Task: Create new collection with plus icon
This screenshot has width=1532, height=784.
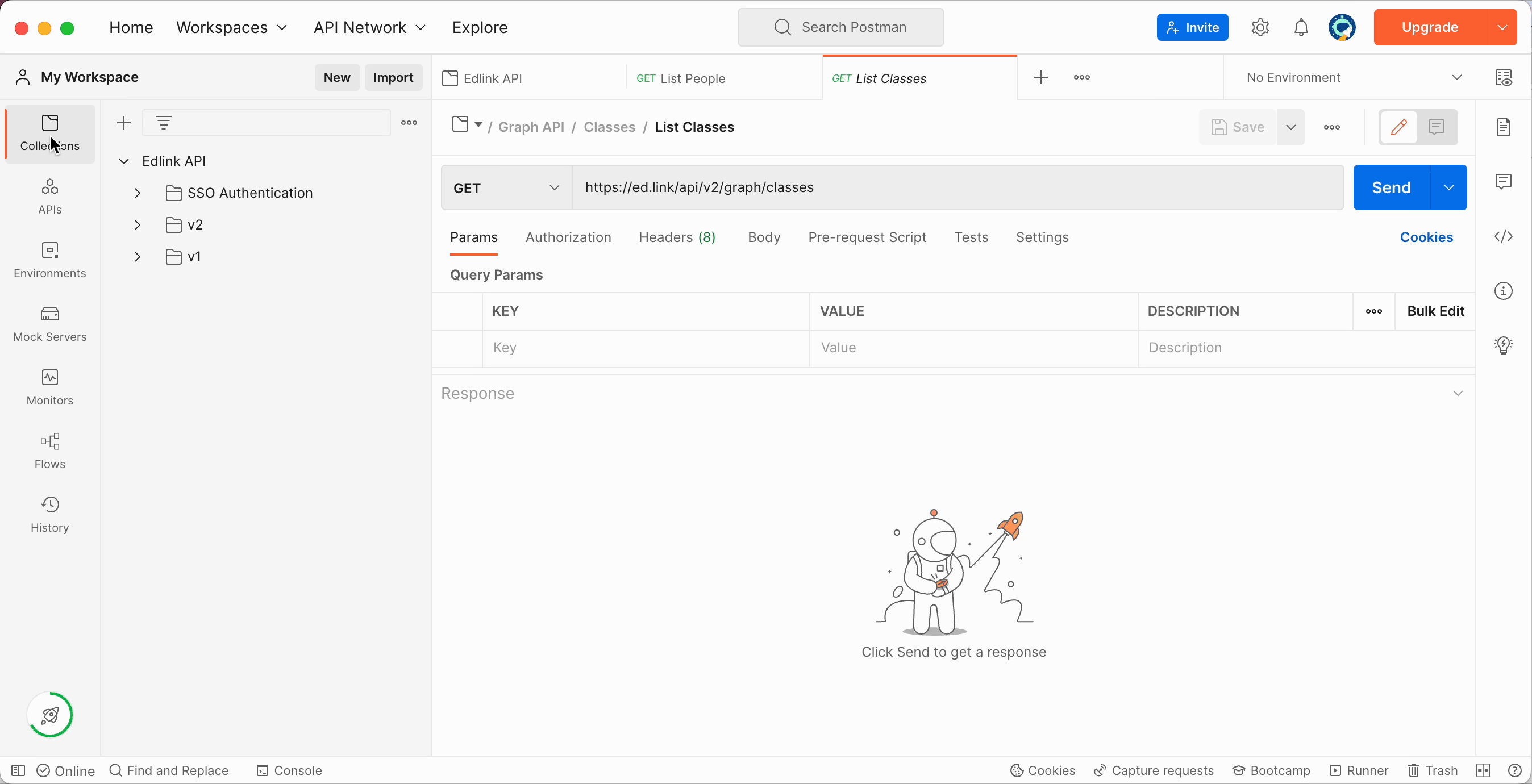Action: (x=124, y=123)
